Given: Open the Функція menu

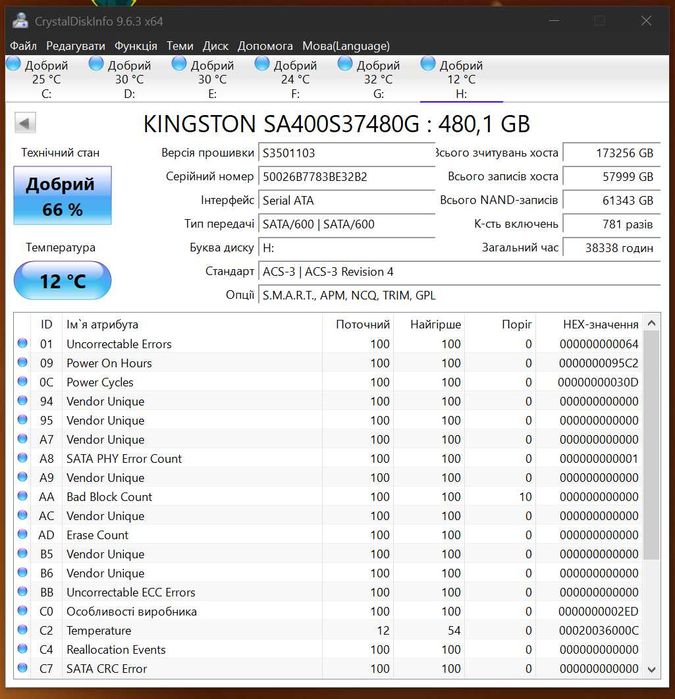Looking at the screenshot, I should [x=136, y=46].
